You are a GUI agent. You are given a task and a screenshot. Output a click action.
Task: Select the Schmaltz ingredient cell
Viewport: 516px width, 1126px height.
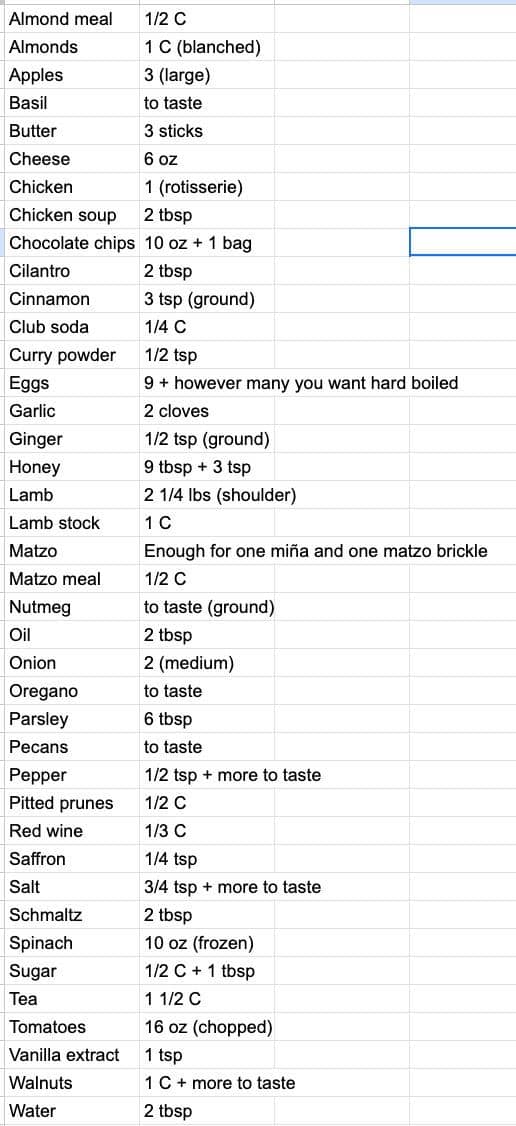coord(70,915)
